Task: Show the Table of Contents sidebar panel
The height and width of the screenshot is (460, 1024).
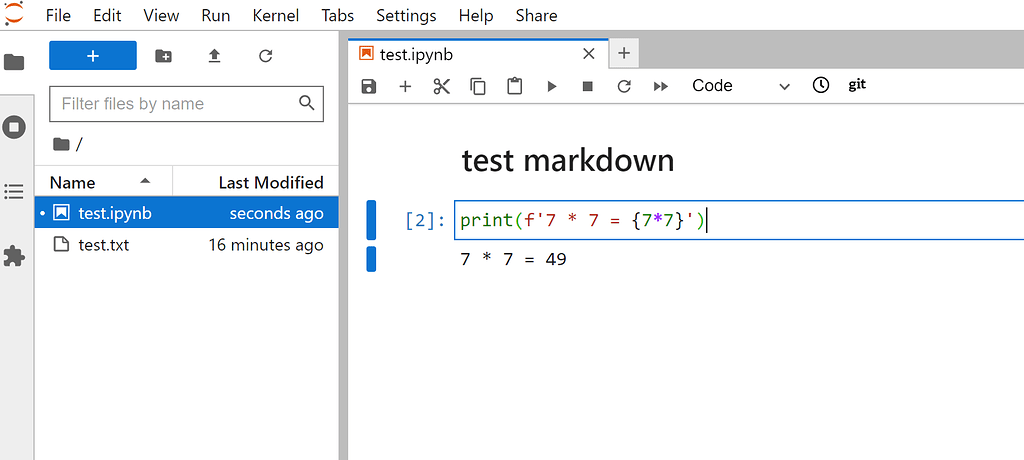Action: coord(14,191)
